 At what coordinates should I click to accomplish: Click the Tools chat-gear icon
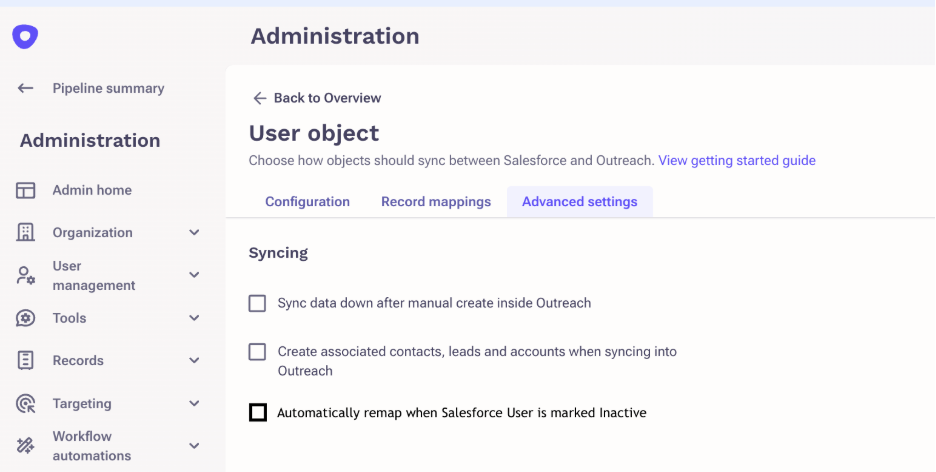click(x=25, y=318)
